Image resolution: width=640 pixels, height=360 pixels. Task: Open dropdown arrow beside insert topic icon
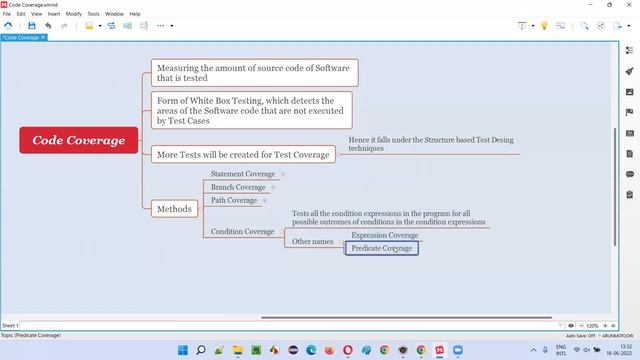[100, 26]
